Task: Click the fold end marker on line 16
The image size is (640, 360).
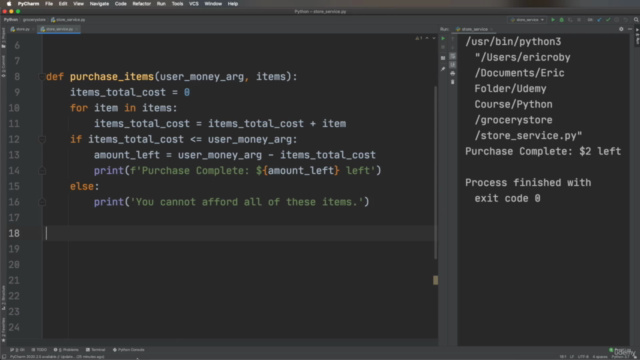Action: pyautogui.click(x=42, y=202)
